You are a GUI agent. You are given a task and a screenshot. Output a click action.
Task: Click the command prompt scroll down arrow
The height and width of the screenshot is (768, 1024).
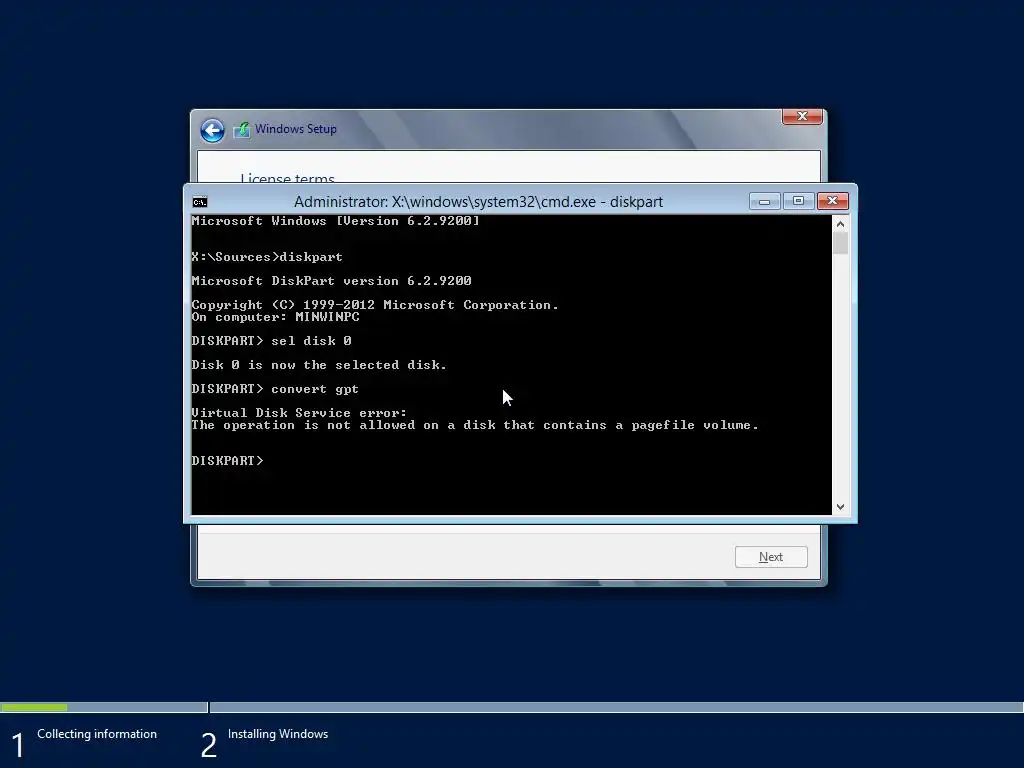coord(840,507)
